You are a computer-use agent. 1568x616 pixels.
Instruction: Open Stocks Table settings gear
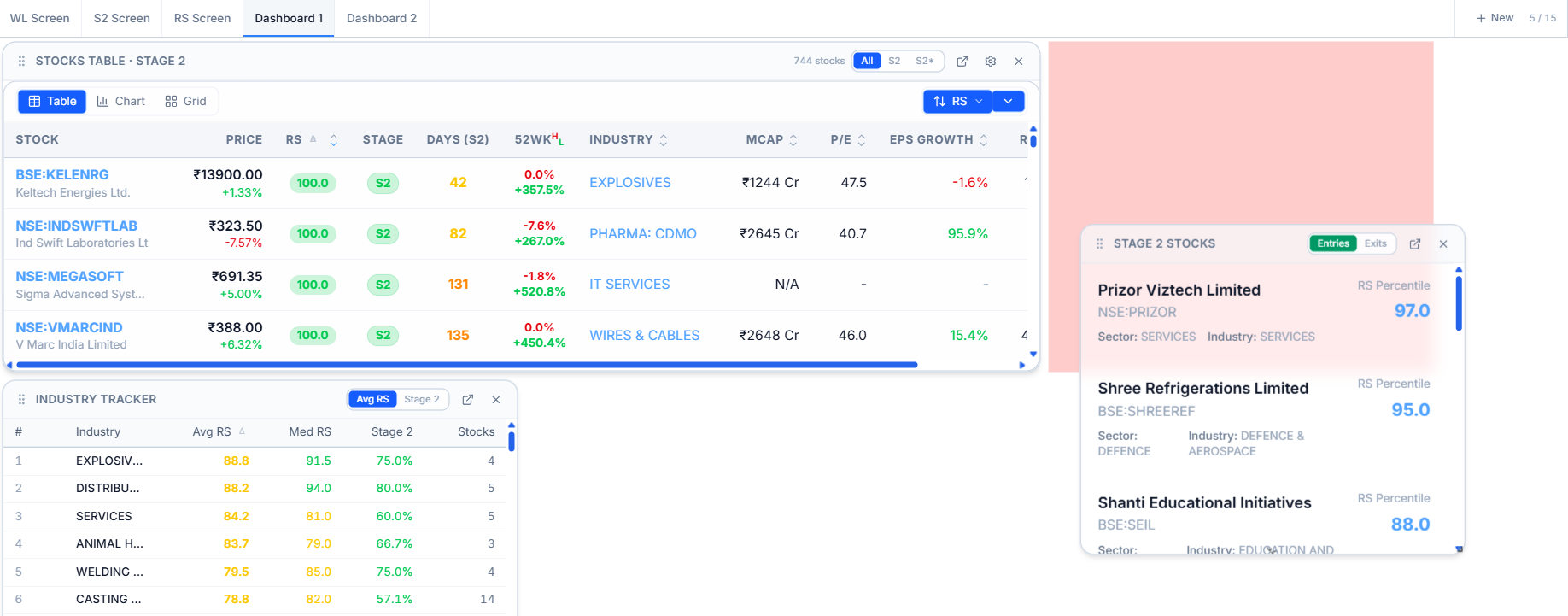(x=991, y=62)
